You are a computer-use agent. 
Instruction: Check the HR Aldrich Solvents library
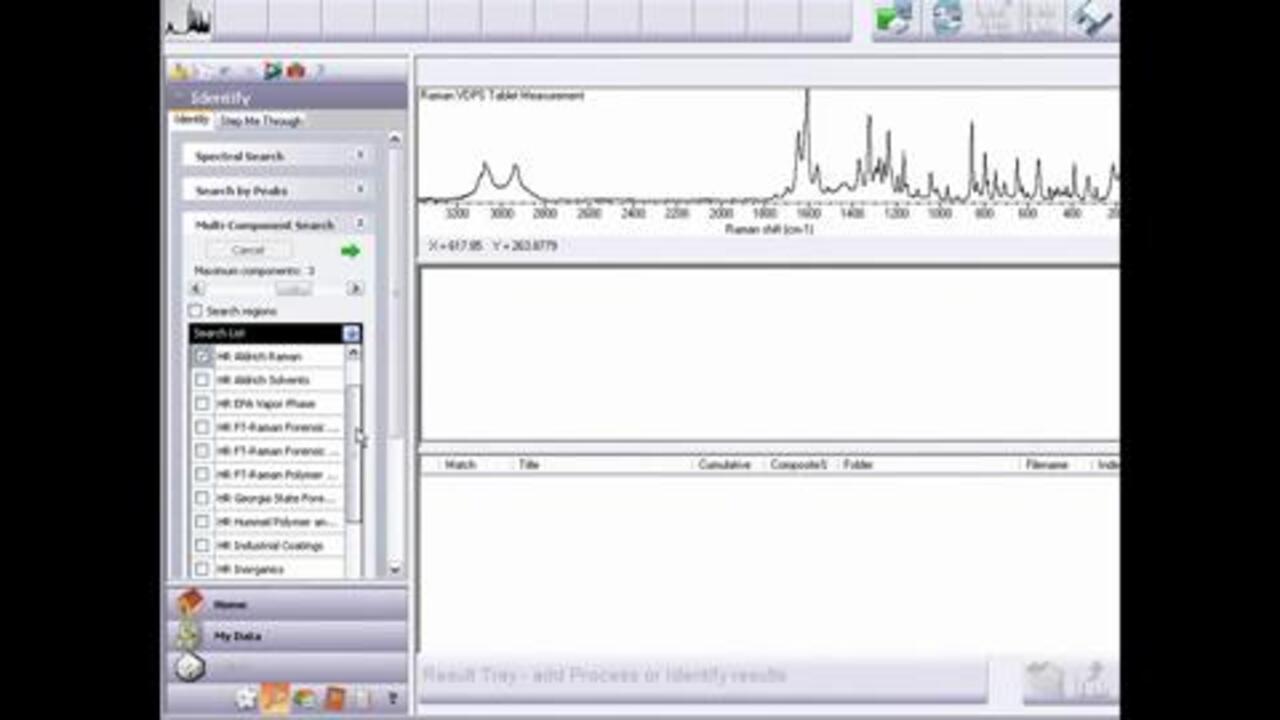click(203, 380)
